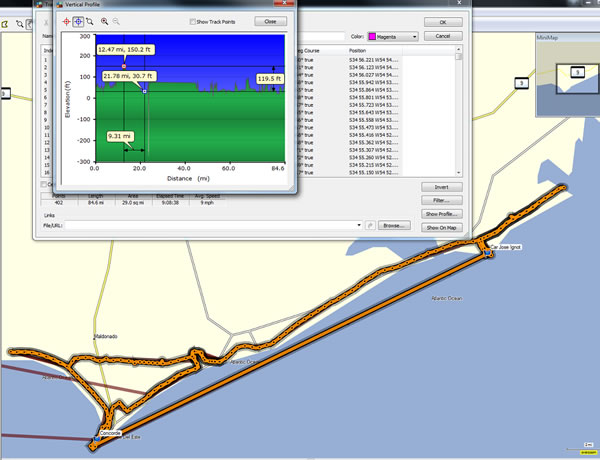Click the Elapsed Time value cell

pyautogui.click(x=170, y=203)
